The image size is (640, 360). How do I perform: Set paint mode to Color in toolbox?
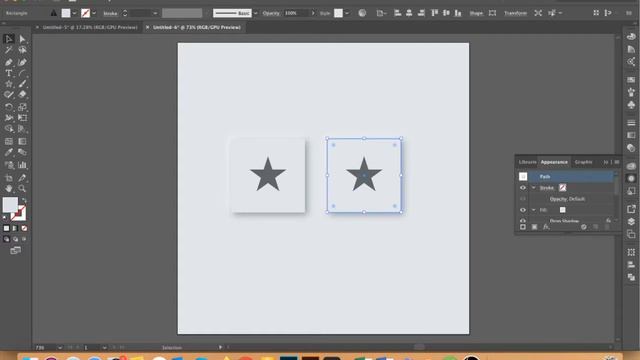coord(6,228)
